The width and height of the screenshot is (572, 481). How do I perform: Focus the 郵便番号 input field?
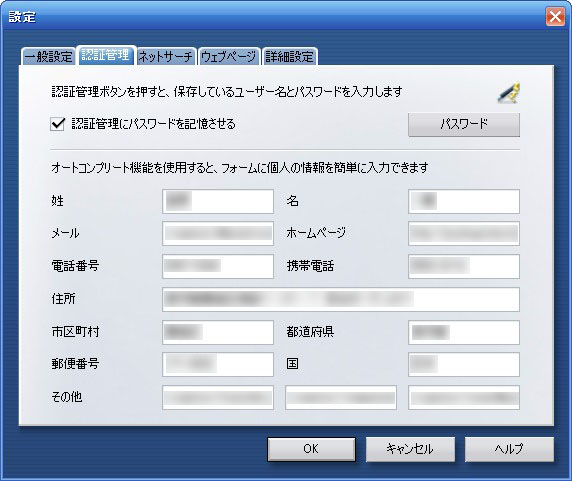pyautogui.click(x=218, y=364)
